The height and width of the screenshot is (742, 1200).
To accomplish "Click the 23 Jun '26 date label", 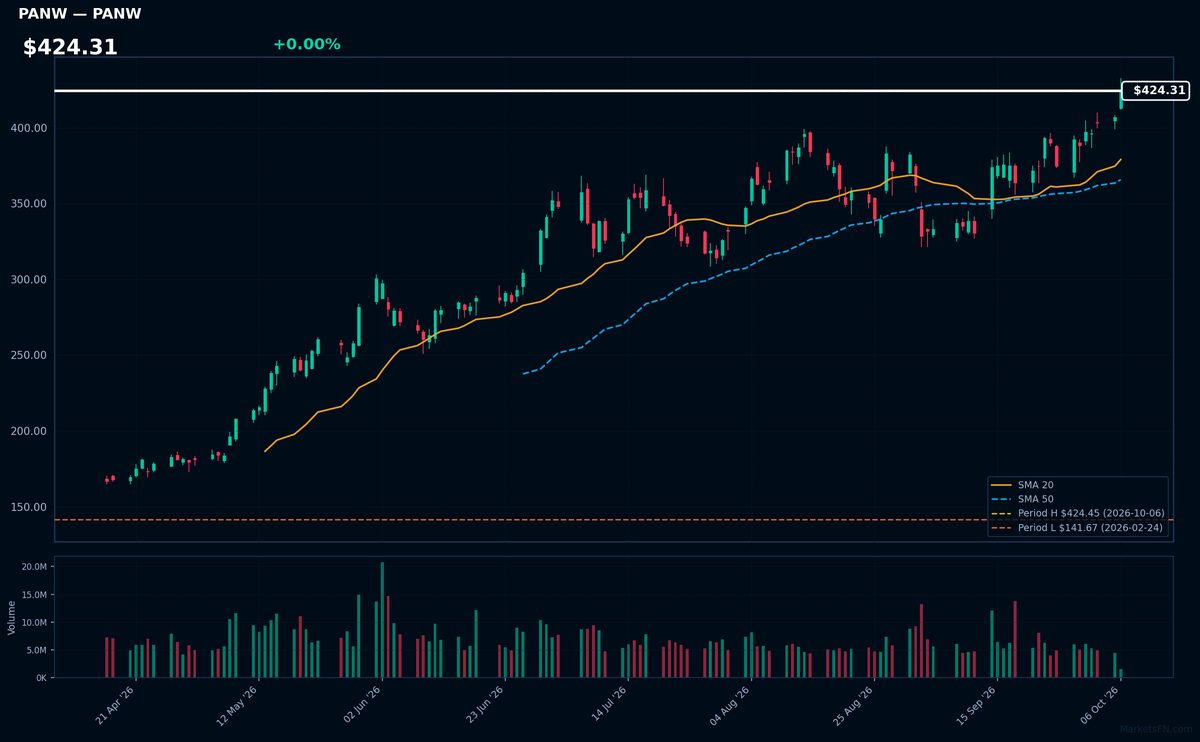I will click(x=485, y=705).
